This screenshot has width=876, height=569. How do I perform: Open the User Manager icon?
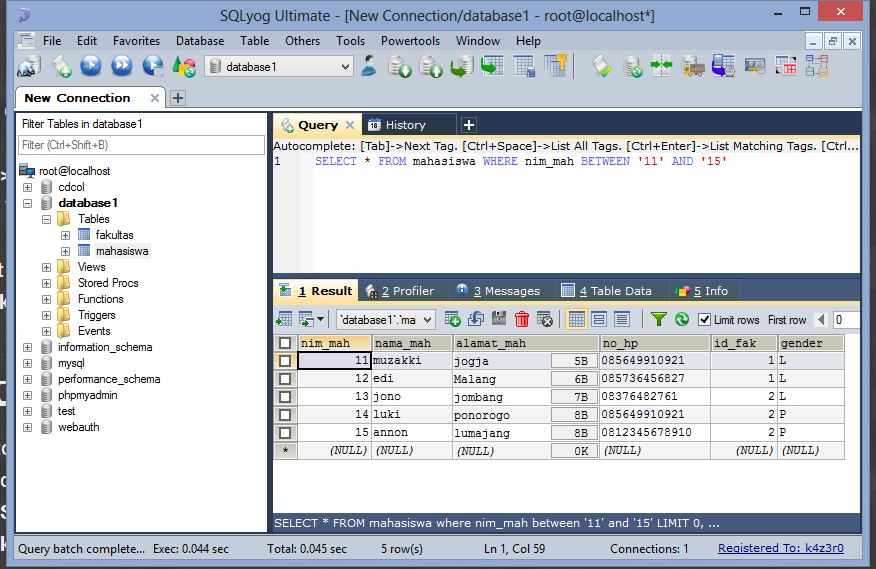tap(369, 66)
